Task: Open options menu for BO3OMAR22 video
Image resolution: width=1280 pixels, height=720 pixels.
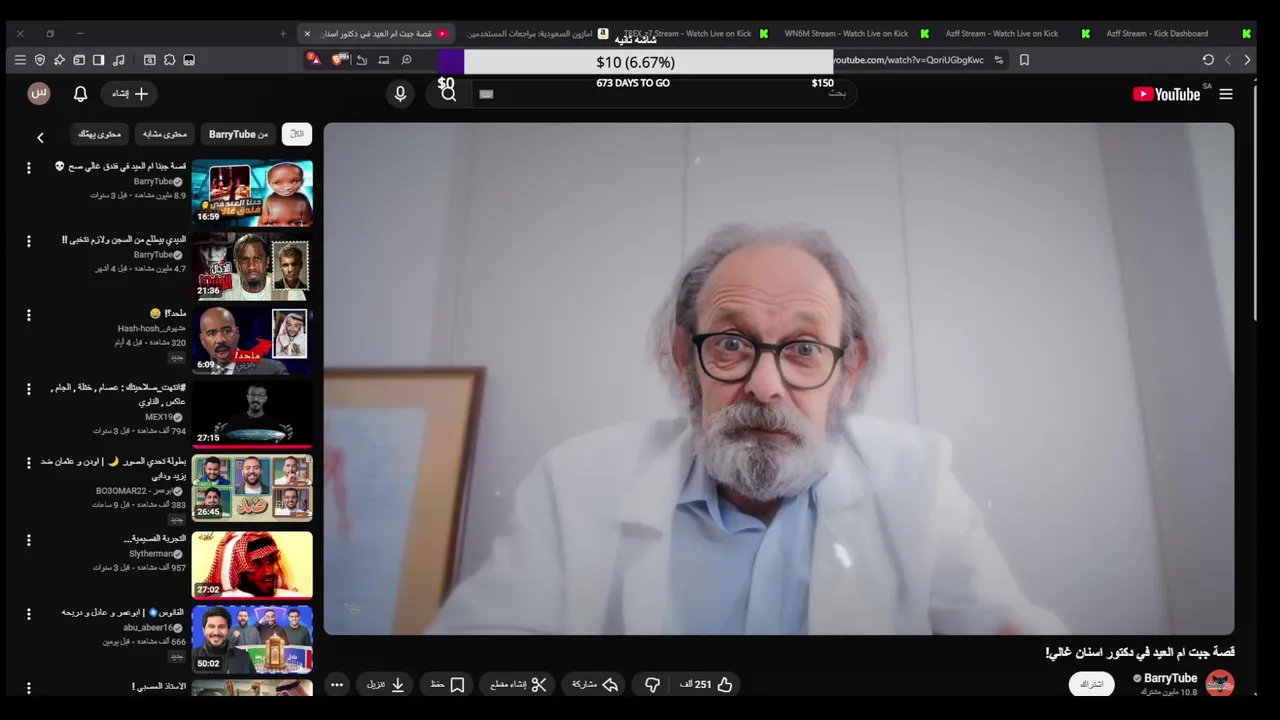Action: tap(28, 463)
